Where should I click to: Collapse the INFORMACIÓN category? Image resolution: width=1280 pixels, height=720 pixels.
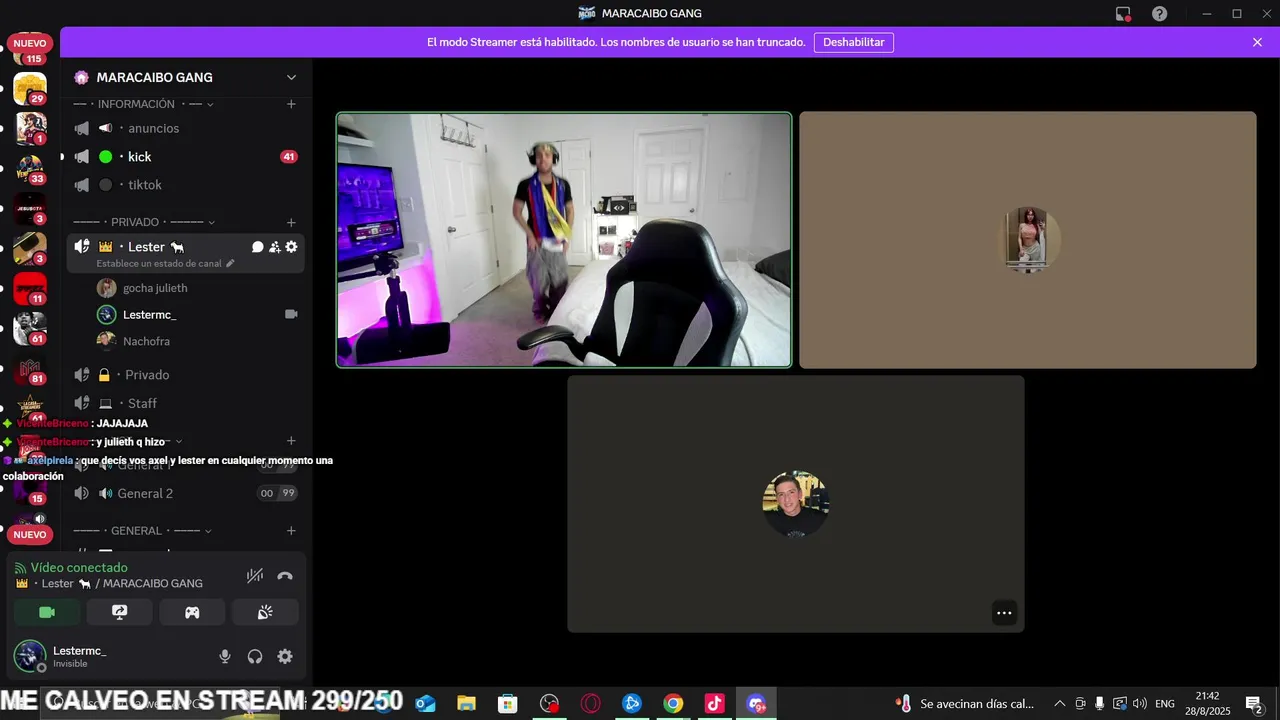(x=144, y=104)
